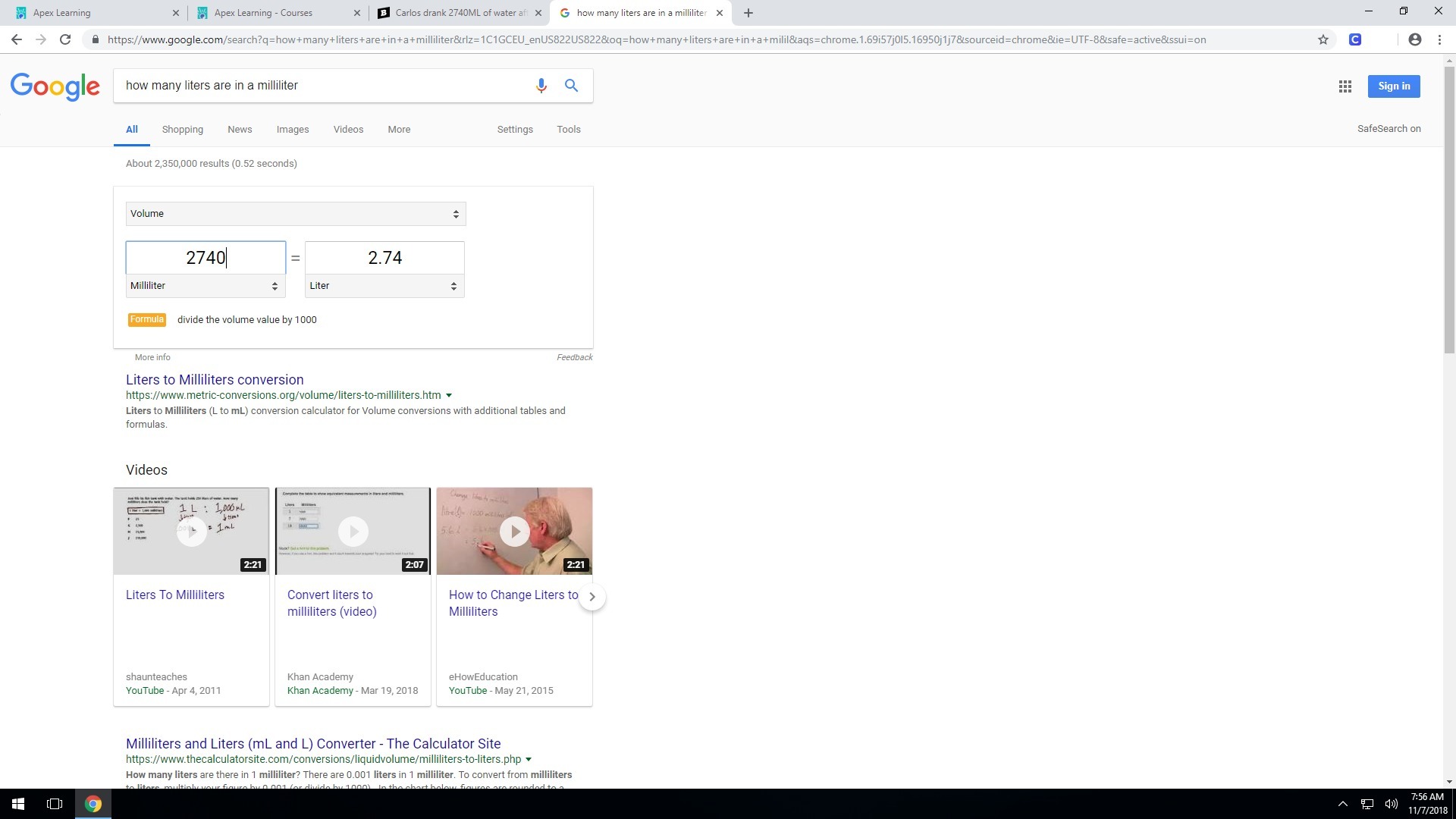Reload the current page
Image resolution: width=1456 pixels, height=819 pixels.
click(65, 39)
